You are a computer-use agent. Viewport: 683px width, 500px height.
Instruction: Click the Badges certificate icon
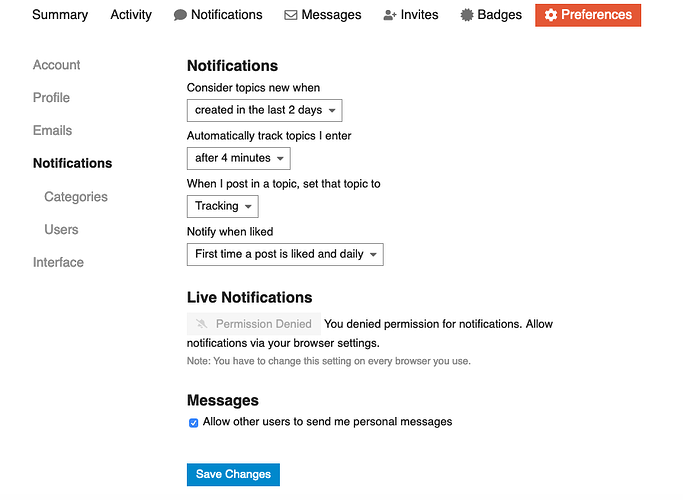pyautogui.click(x=467, y=15)
